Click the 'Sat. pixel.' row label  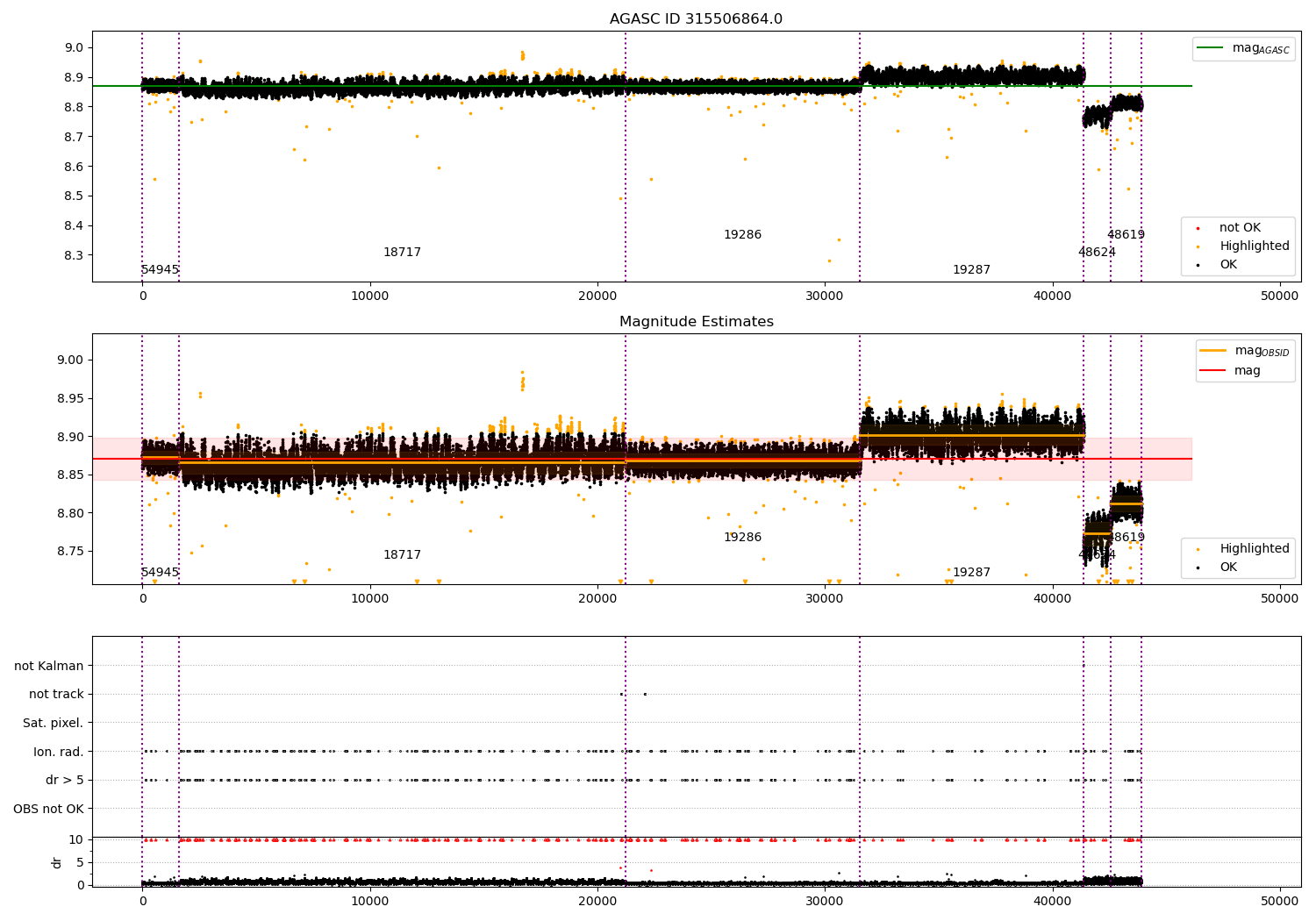coord(53,724)
